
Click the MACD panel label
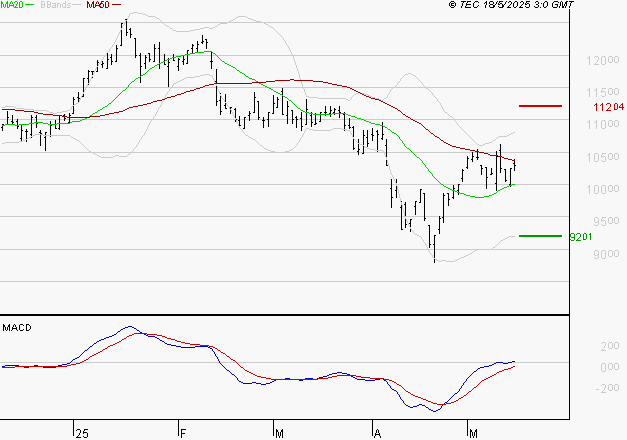tap(17, 328)
